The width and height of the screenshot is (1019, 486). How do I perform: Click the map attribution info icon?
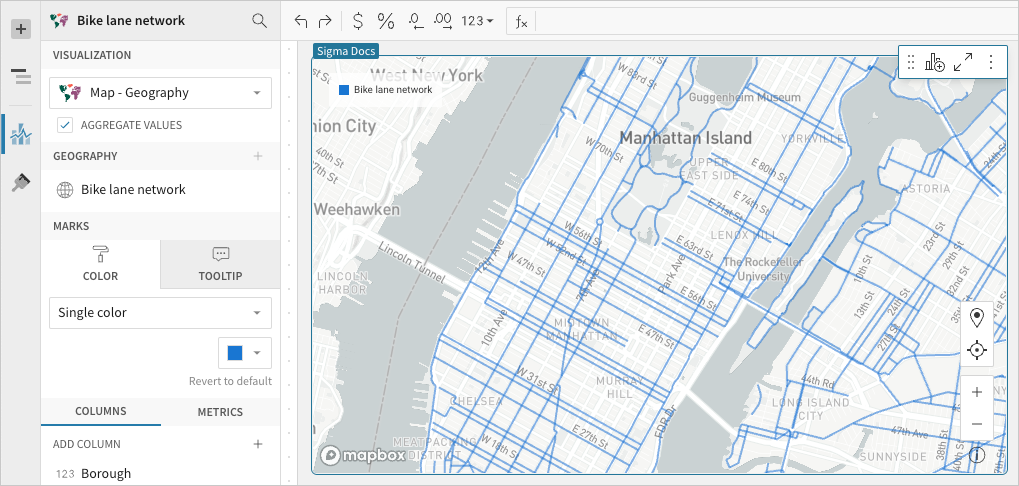[x=977, y=454]
